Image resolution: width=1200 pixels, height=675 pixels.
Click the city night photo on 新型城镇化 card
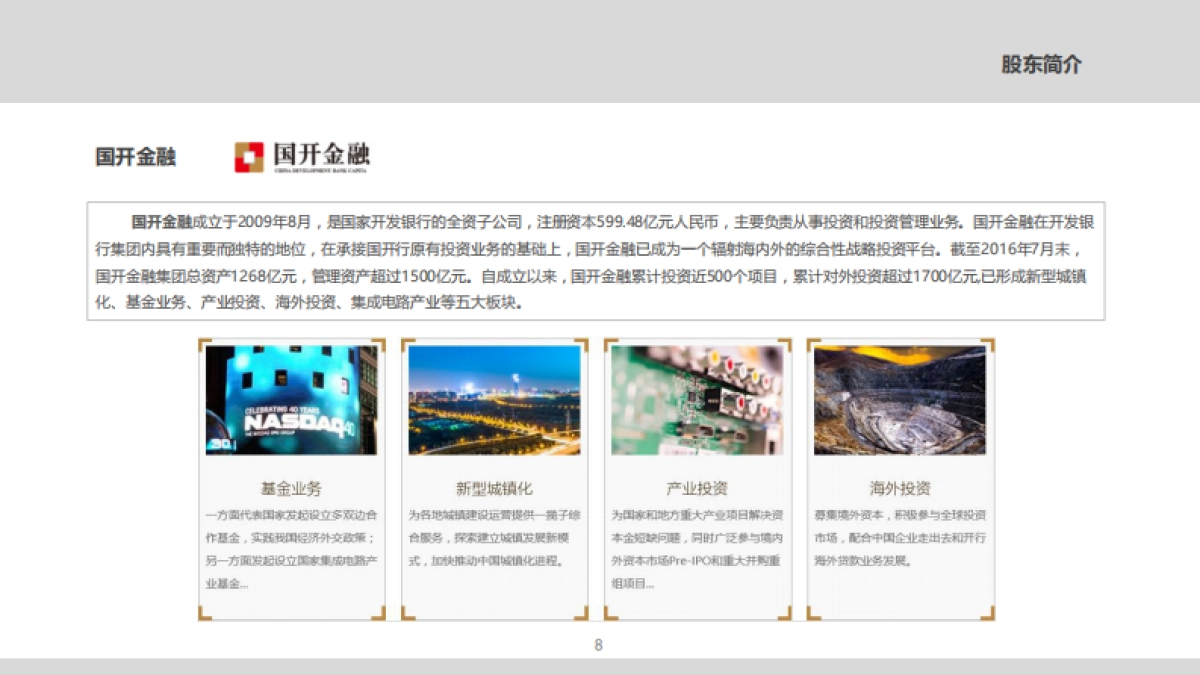(x=494, y=400)
